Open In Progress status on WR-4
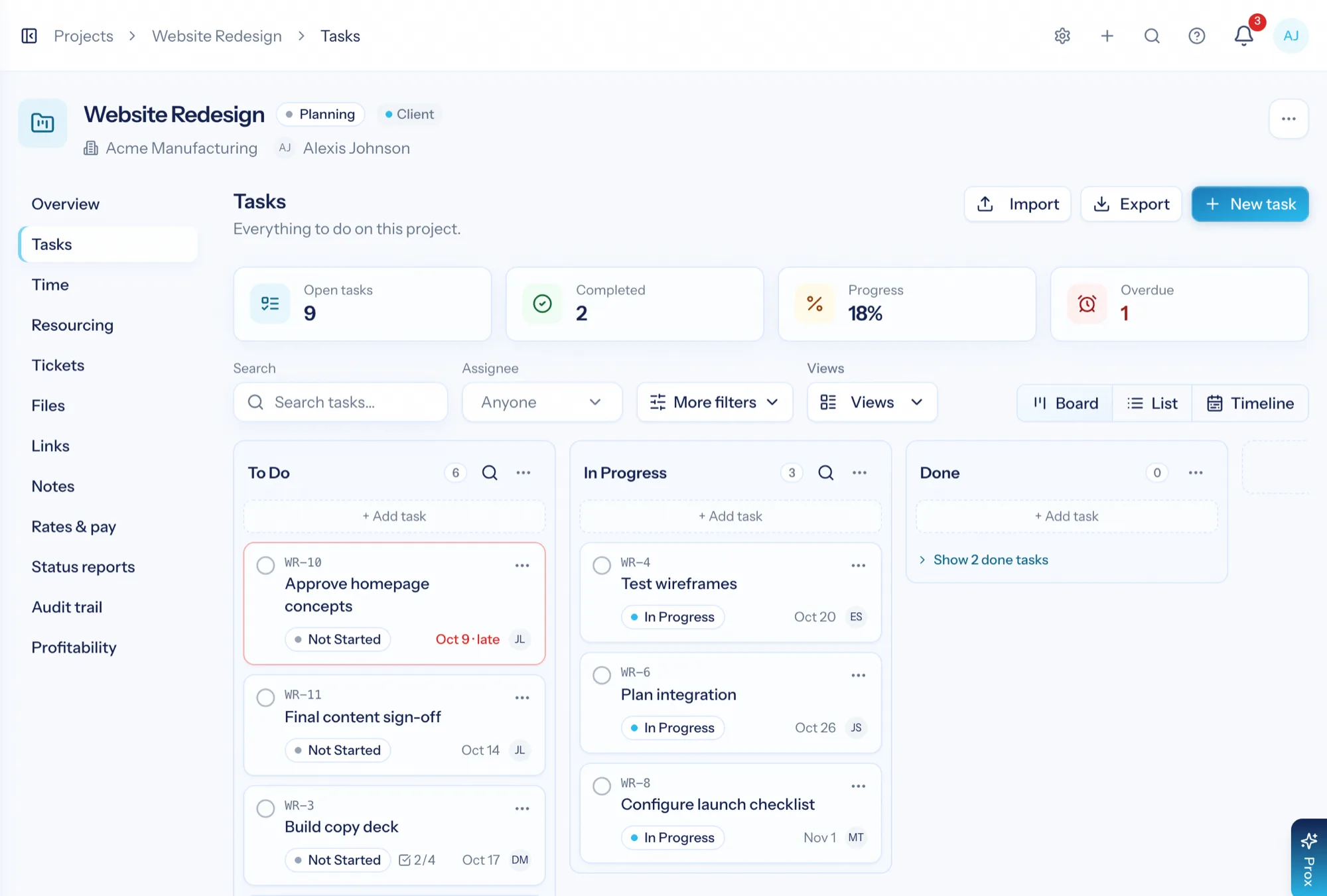The height and width of the screenshot is (896, 1327). pyautogui.click(x=673, y=617)
